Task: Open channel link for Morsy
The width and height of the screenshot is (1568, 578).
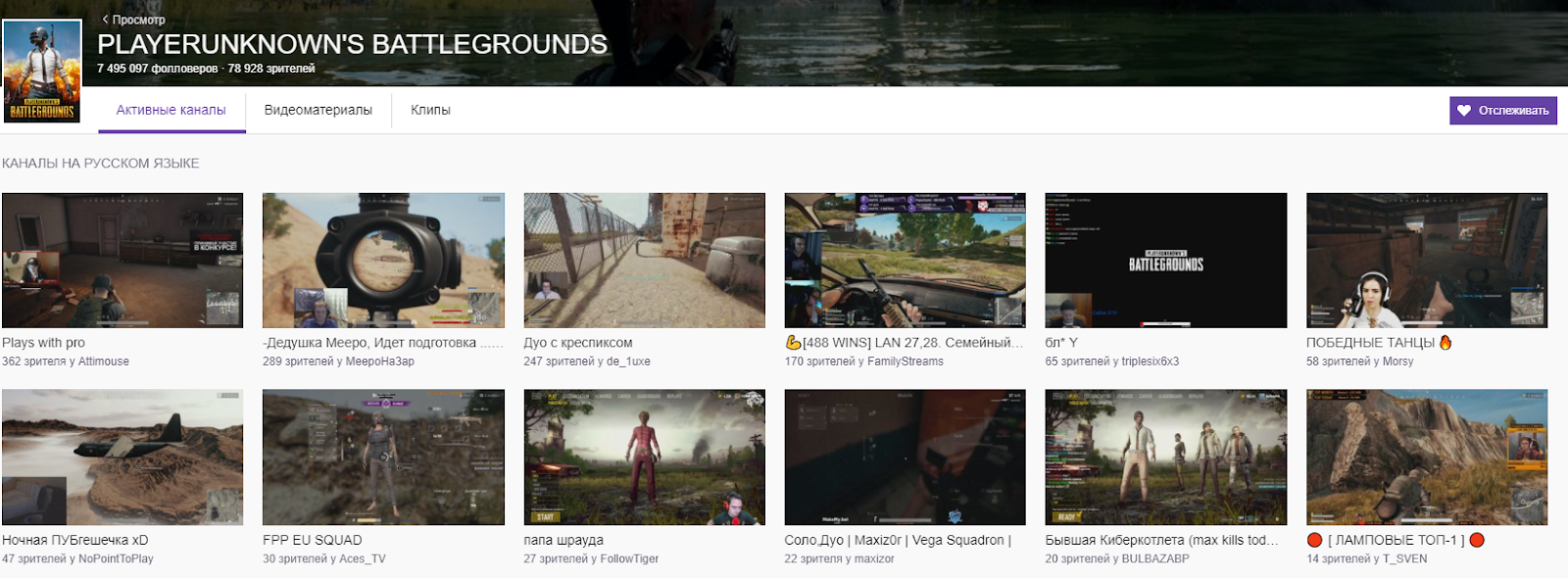Action: click(1398, 361)
